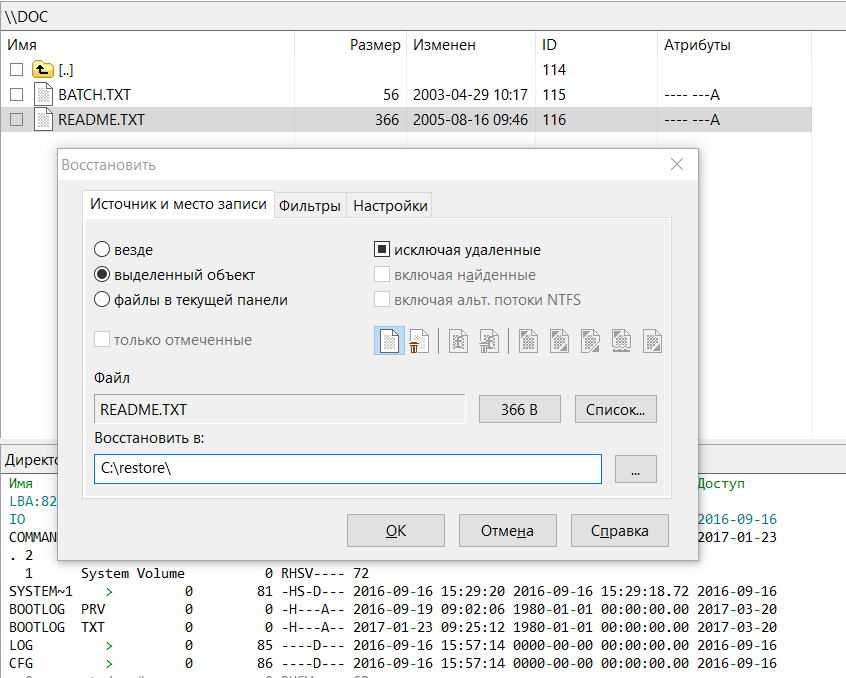
Task: Close the Восстановить dialog with X
Action: (677, 165)
